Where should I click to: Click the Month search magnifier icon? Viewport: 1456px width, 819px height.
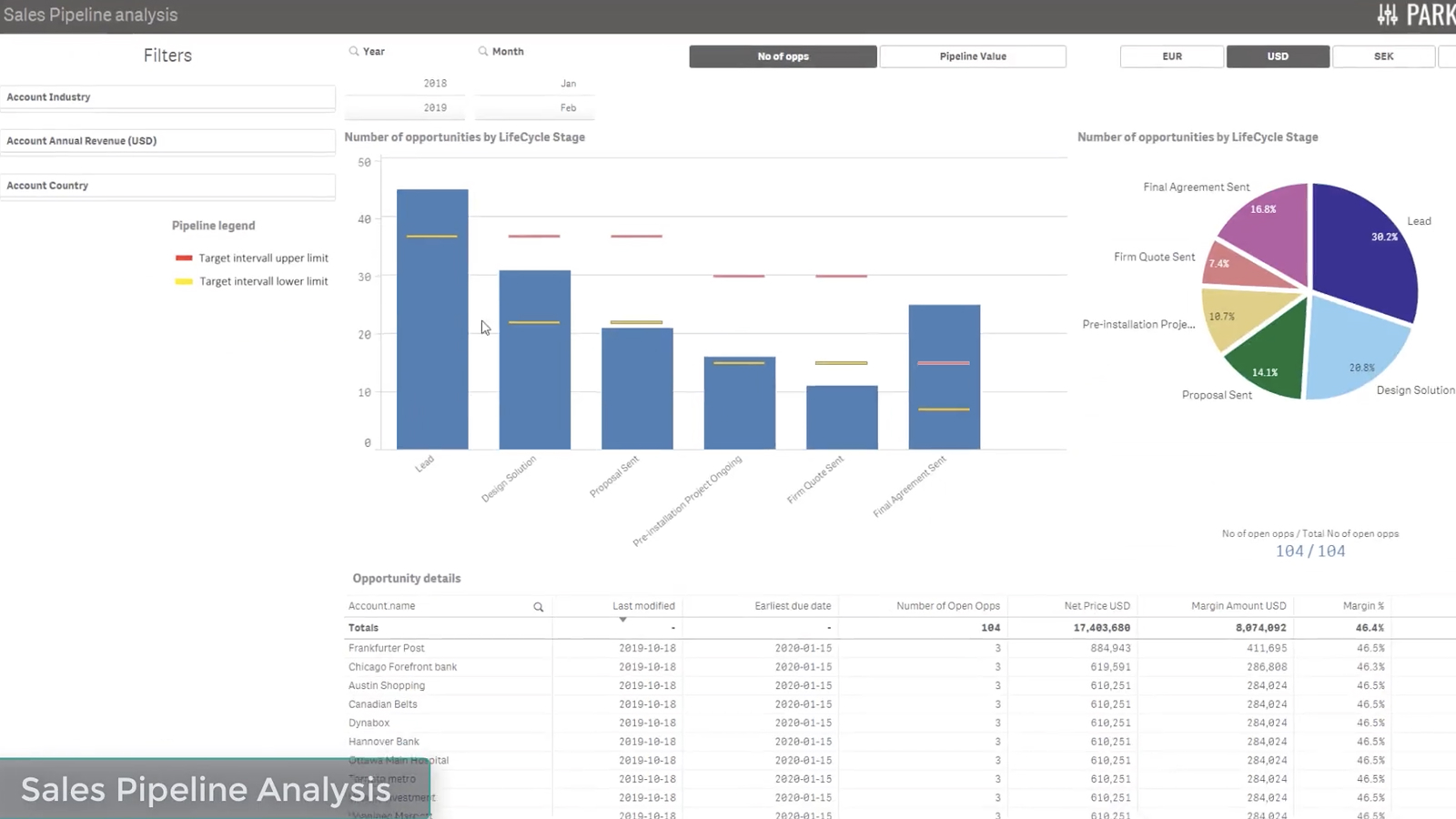(483, 52)
